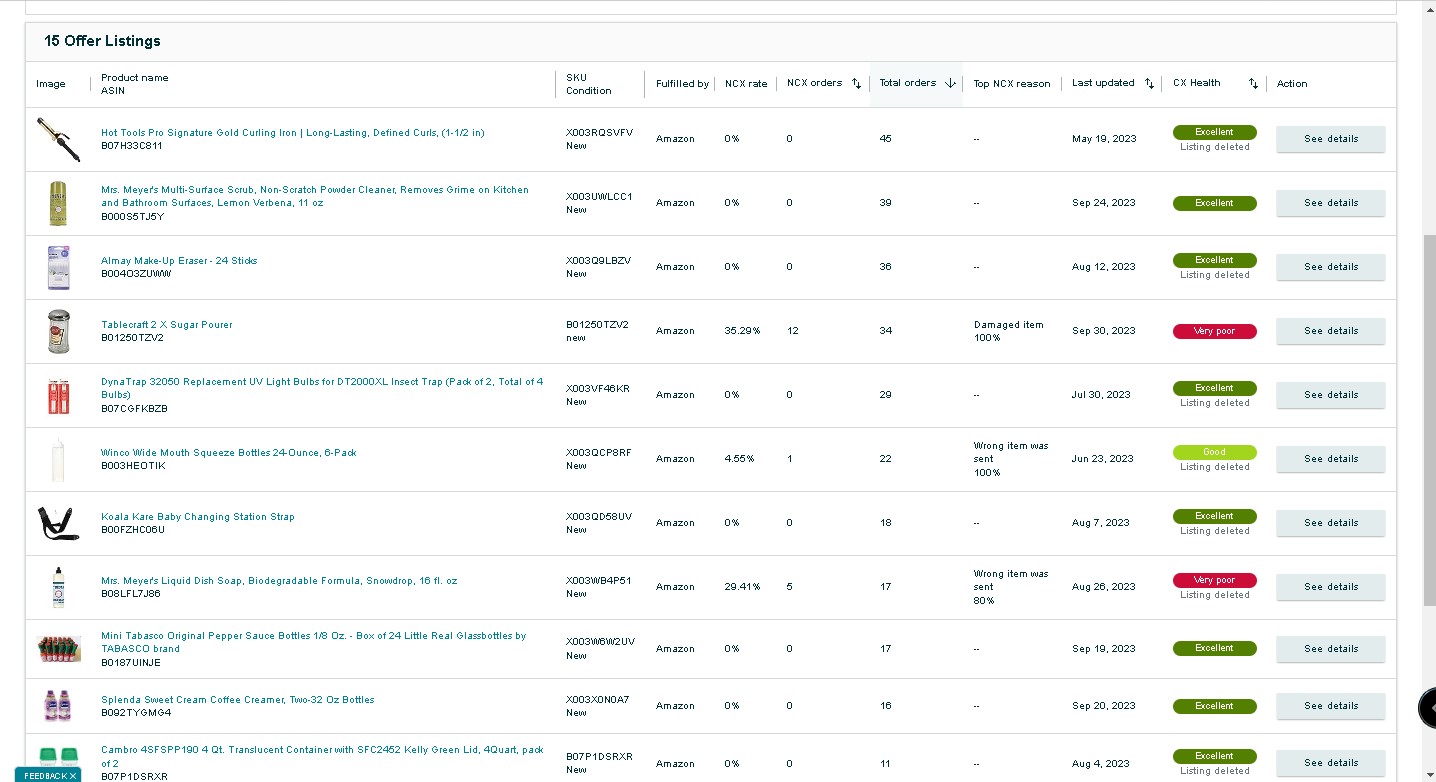See details for Mini Tabasco Bottles

tap(1330, 649)
